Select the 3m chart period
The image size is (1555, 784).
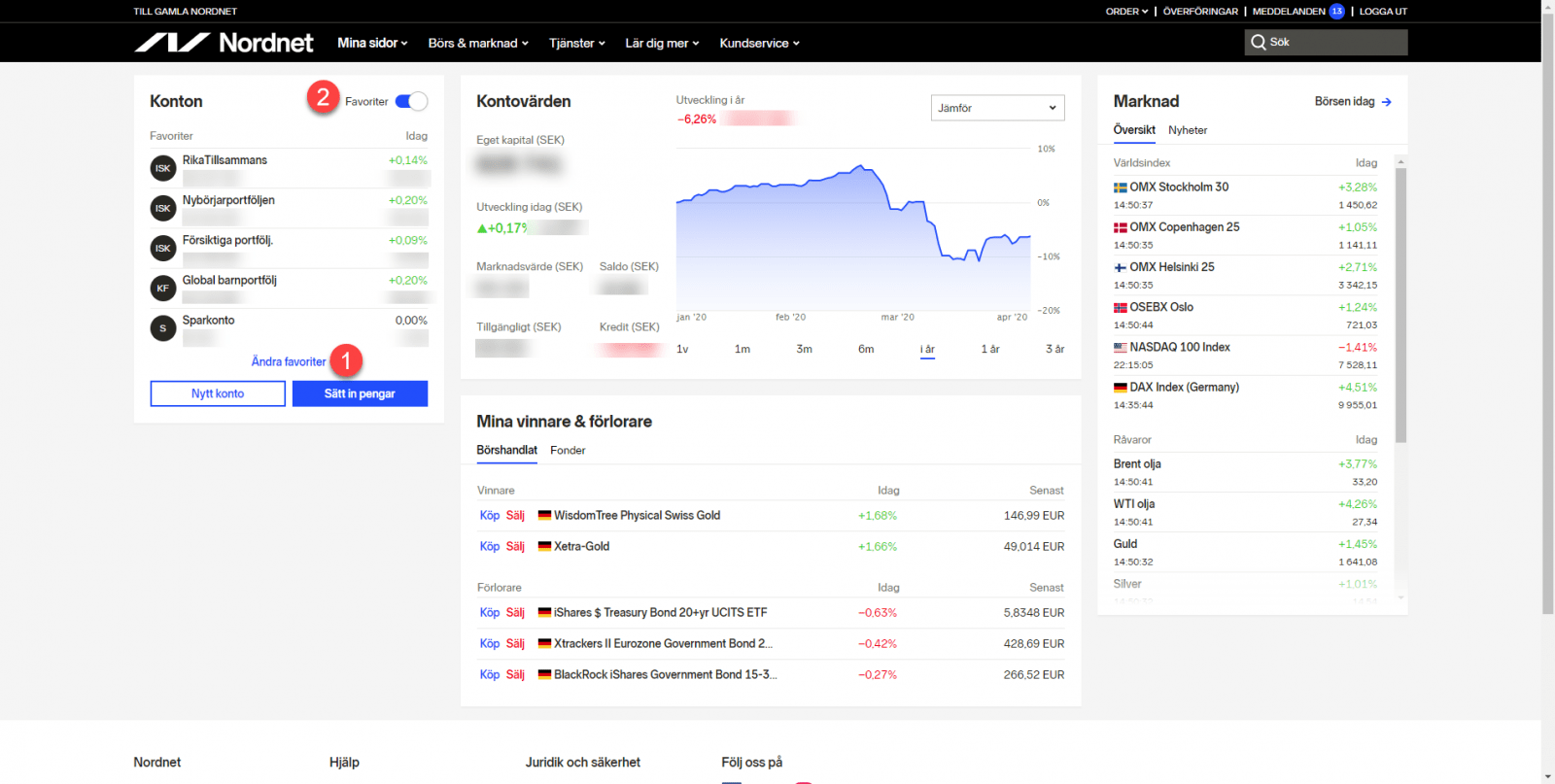804,350
